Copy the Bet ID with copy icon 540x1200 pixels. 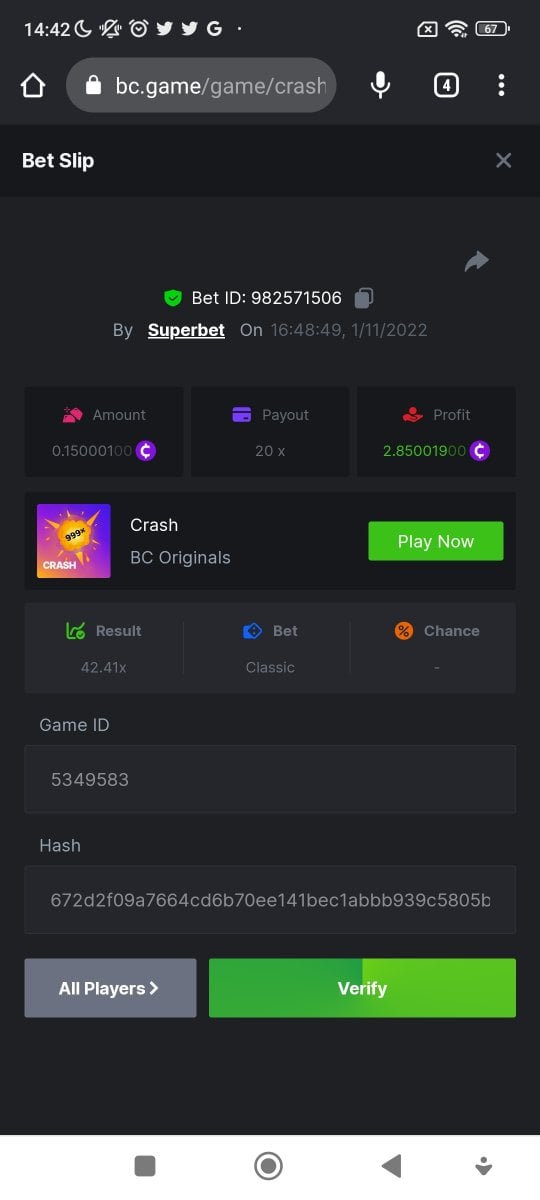click(364, 298)
